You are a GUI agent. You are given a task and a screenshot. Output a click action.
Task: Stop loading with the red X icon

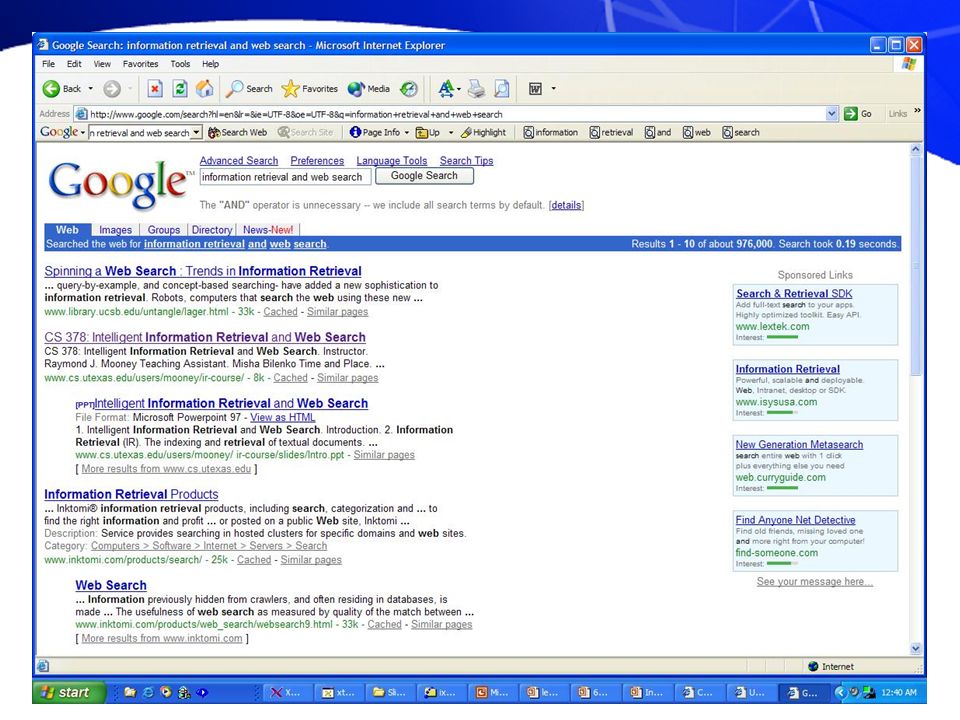tap(156, 89)
